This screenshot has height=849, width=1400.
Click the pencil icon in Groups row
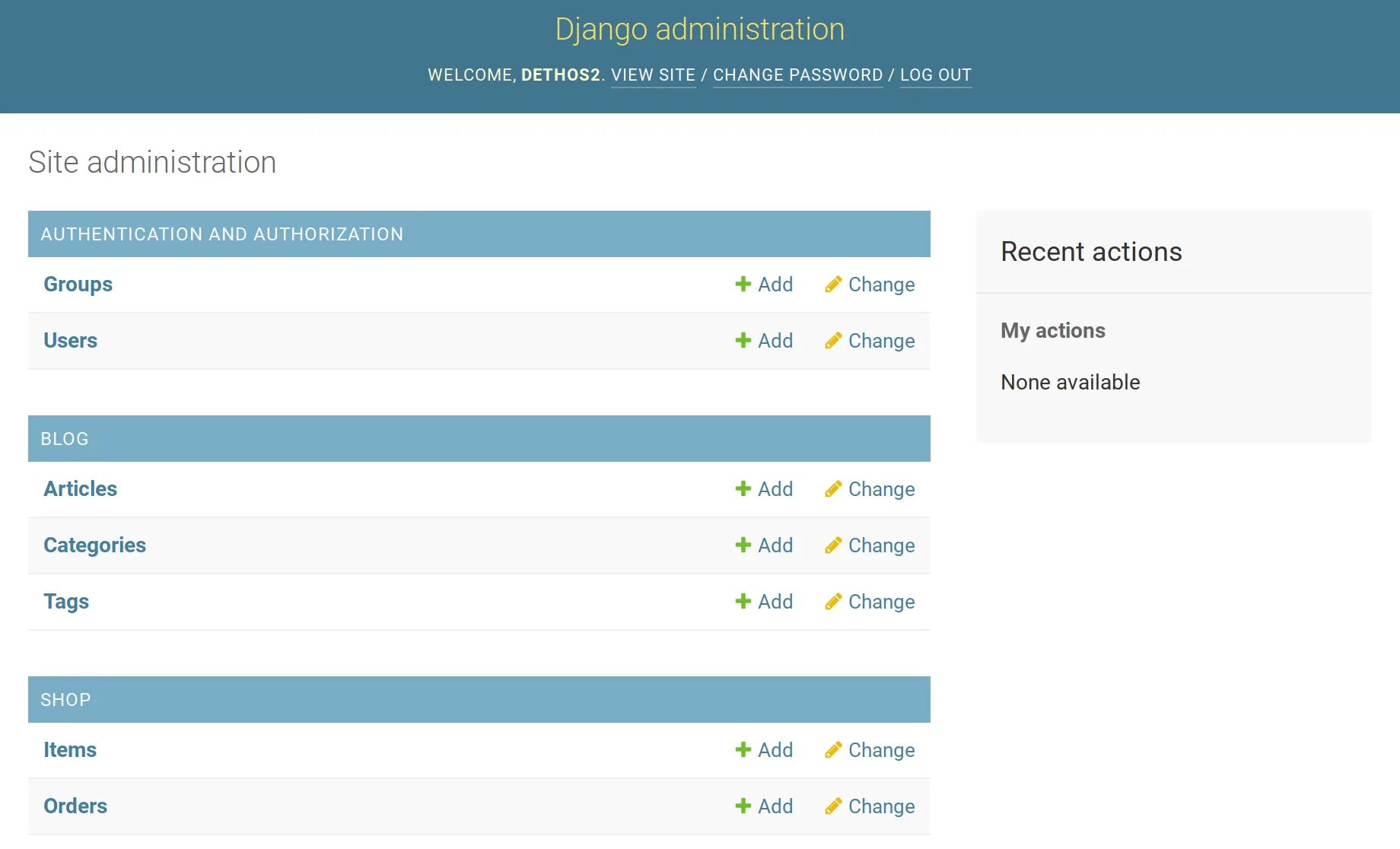tap(833, 284)
